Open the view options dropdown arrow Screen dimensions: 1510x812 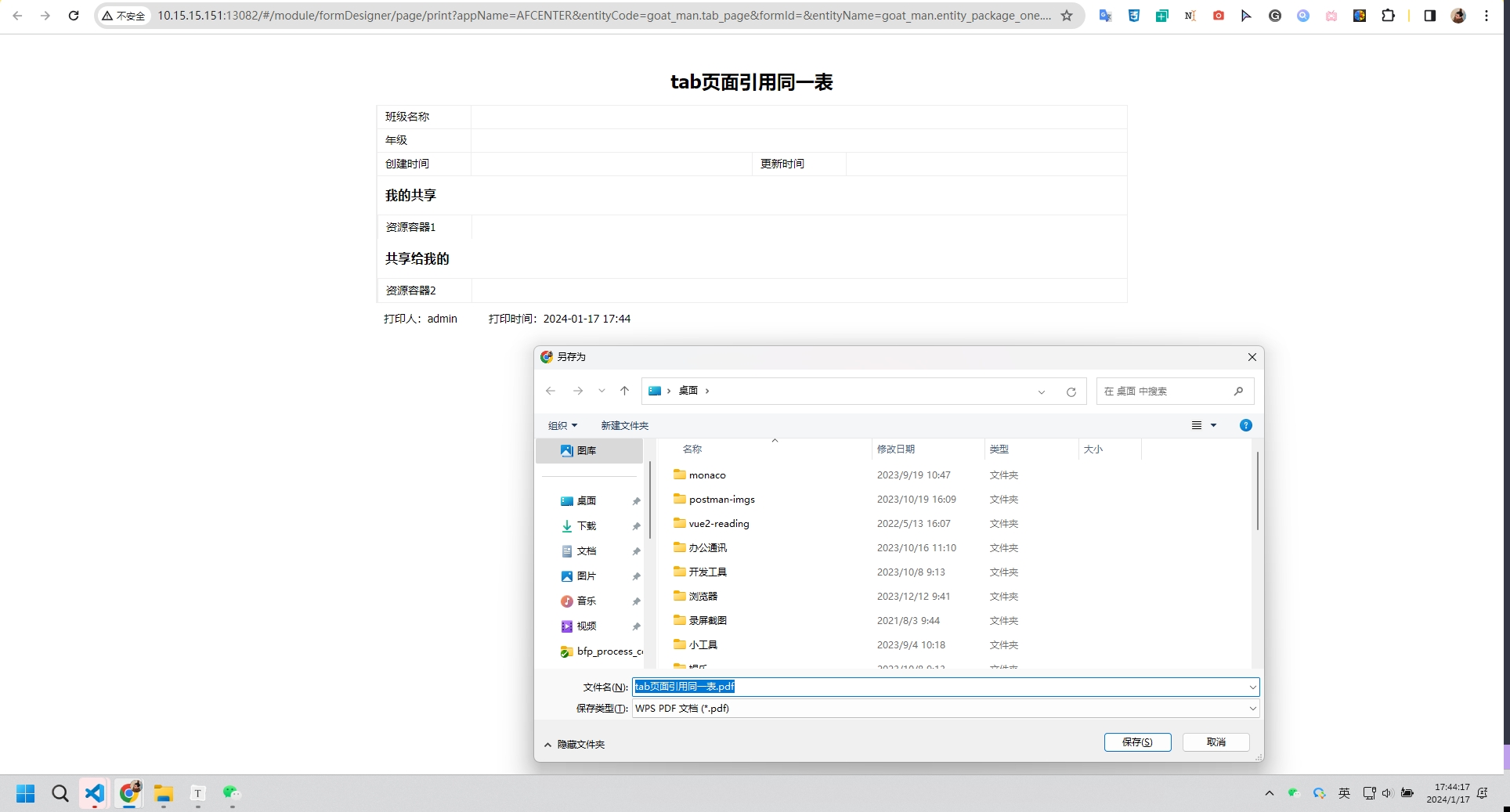click(1213, 425)
